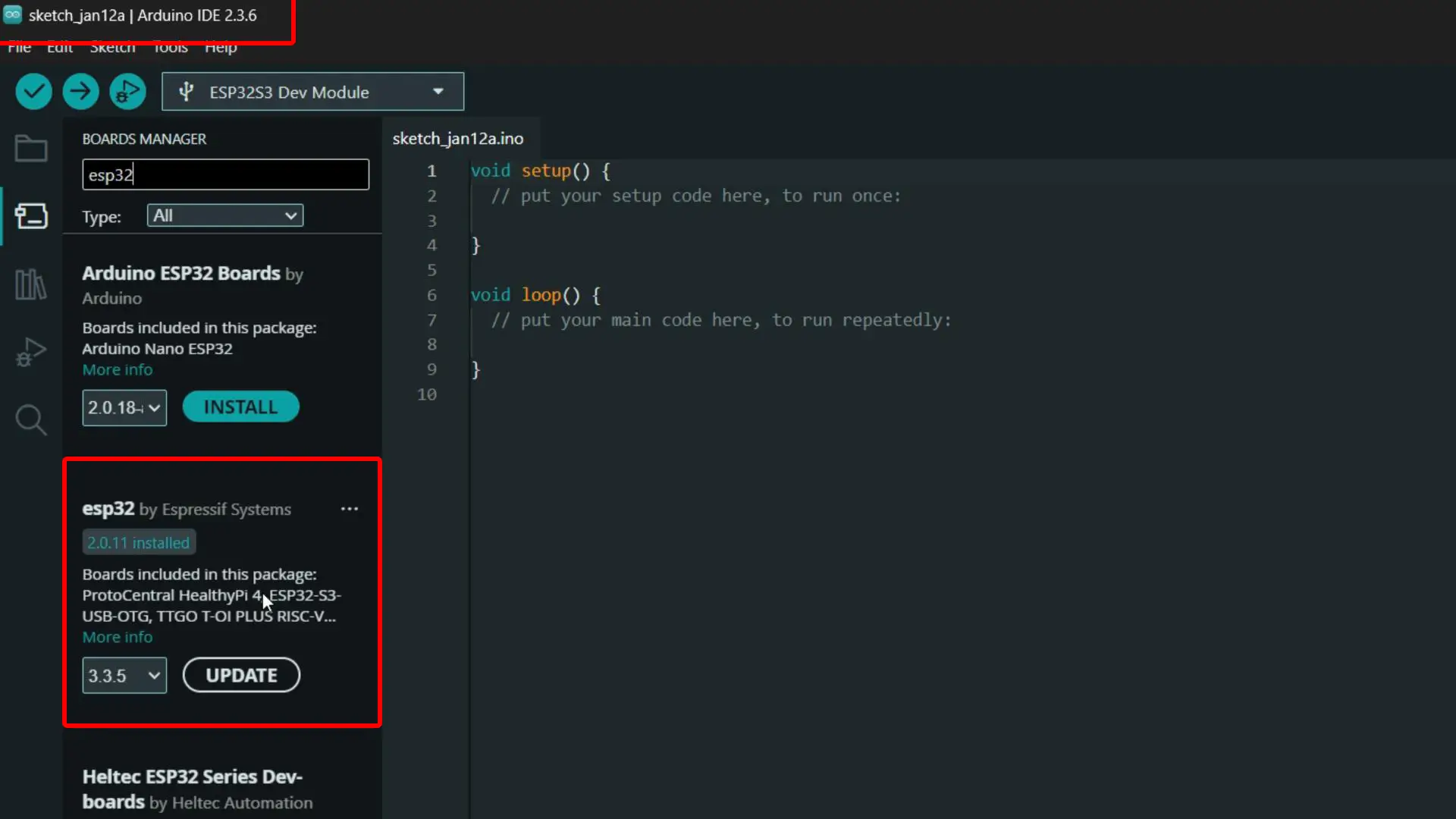Open the Library Manager sidebar icon
Image resolution: width=1456 pixels, height=819 pixels.
tap(31, 284)
